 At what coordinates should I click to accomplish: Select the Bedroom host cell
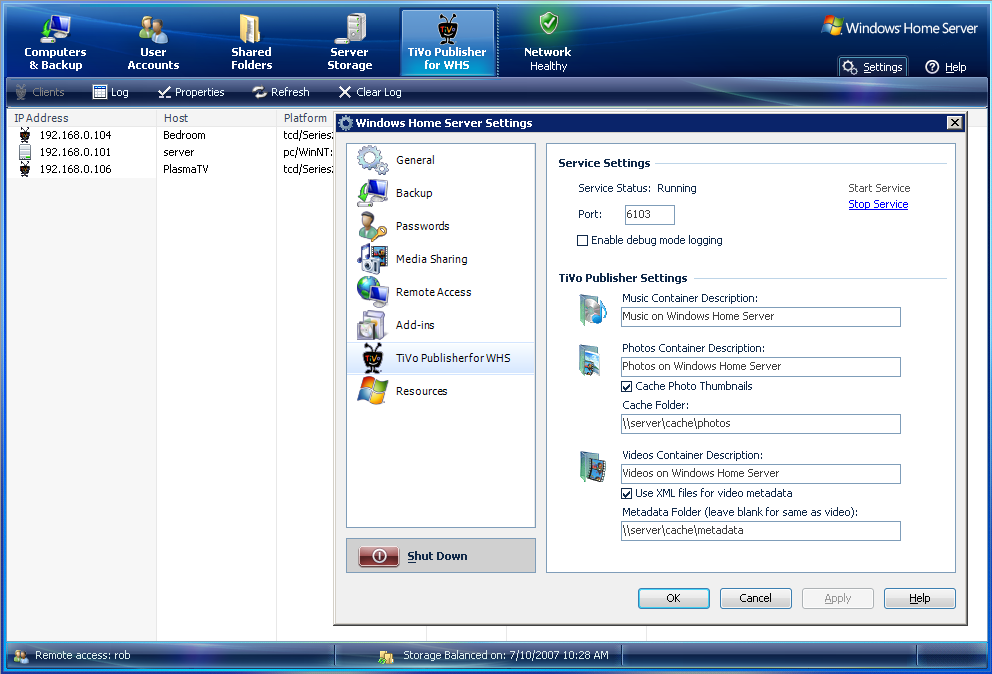point(184,135)
